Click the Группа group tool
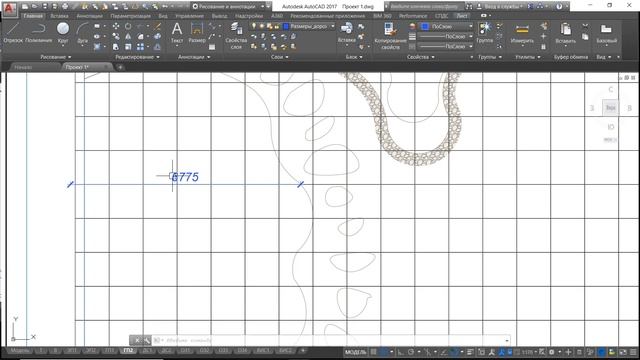This screenshot has height=360, width=640. tap(484, 32)
